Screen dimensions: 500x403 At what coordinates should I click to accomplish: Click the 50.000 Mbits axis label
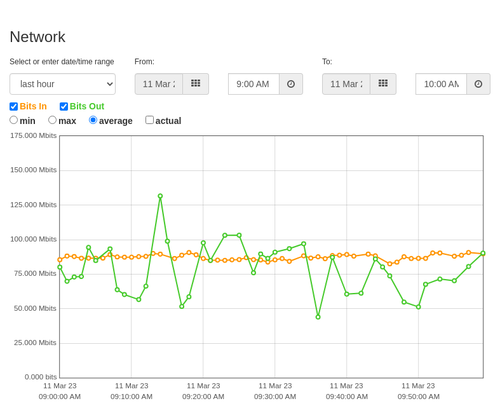(x=35, y=308)
